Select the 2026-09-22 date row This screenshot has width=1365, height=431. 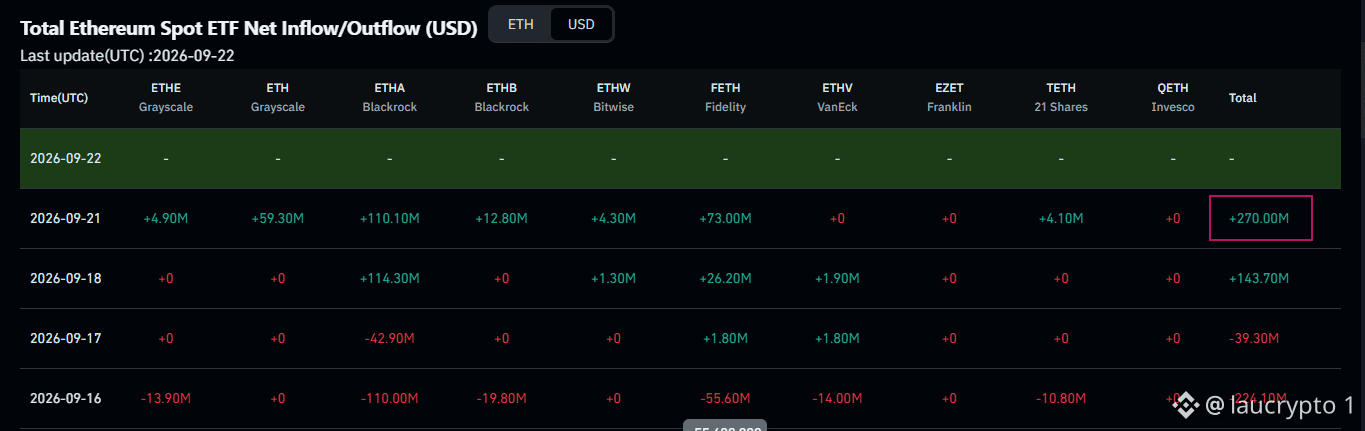tap(680, 158)
